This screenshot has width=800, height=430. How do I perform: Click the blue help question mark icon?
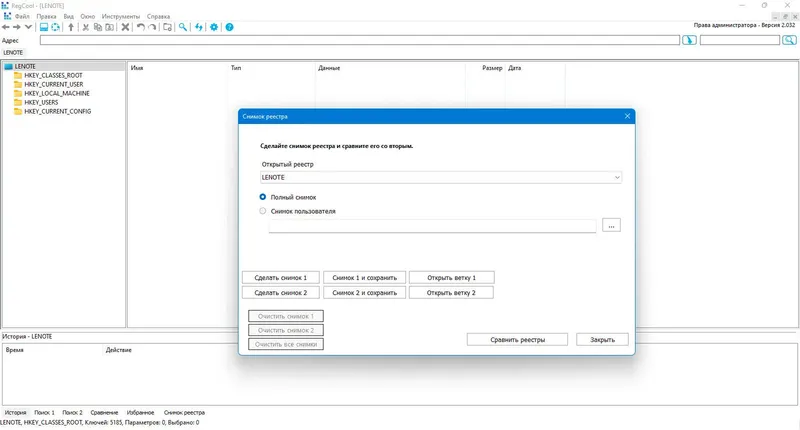pyautogui.click(x=230, y=27)
